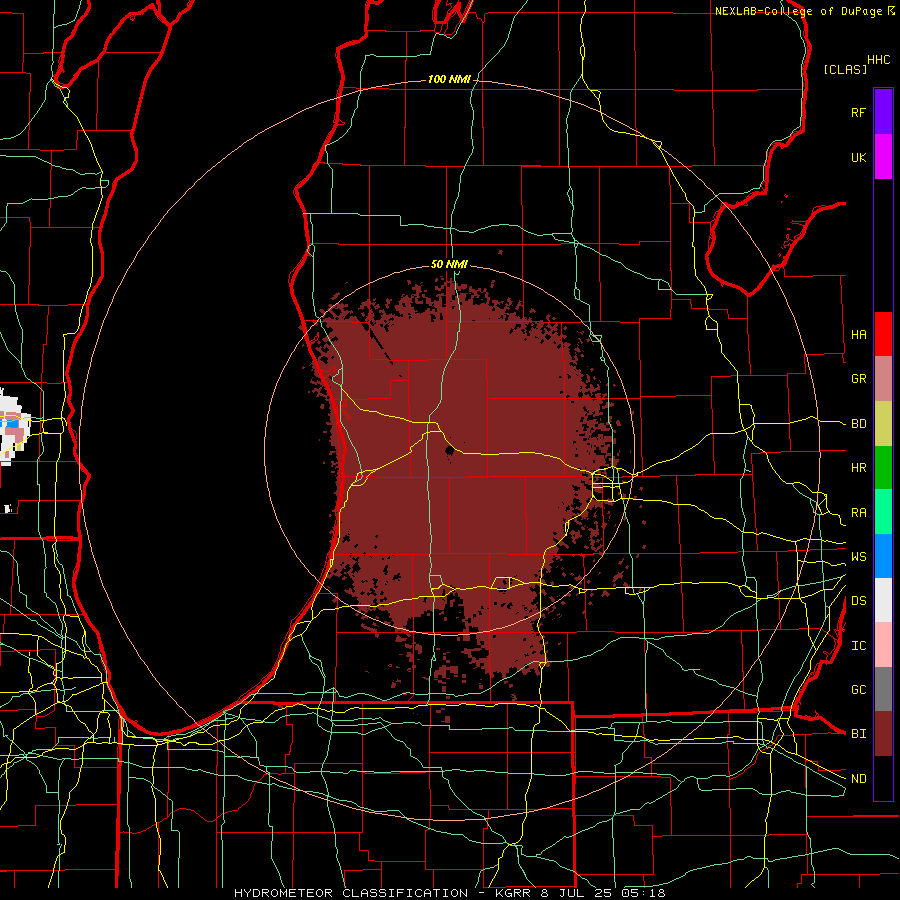The height and width of the screenshot is (900, 900).
Task: Click the GR pinkish legend swatch
Action: tap(883, 379)
